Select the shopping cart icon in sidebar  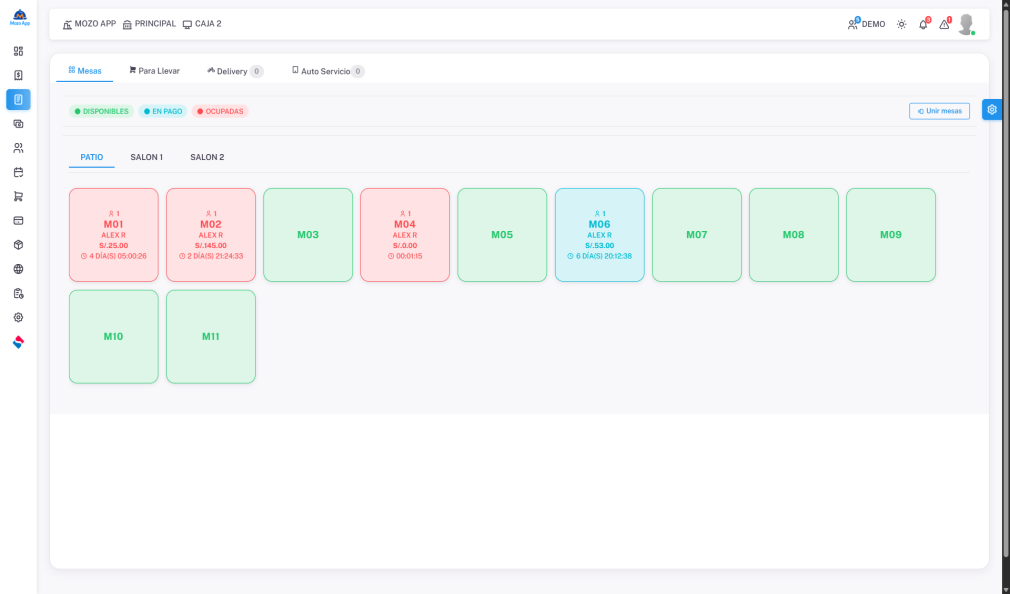tap(17, 196)
